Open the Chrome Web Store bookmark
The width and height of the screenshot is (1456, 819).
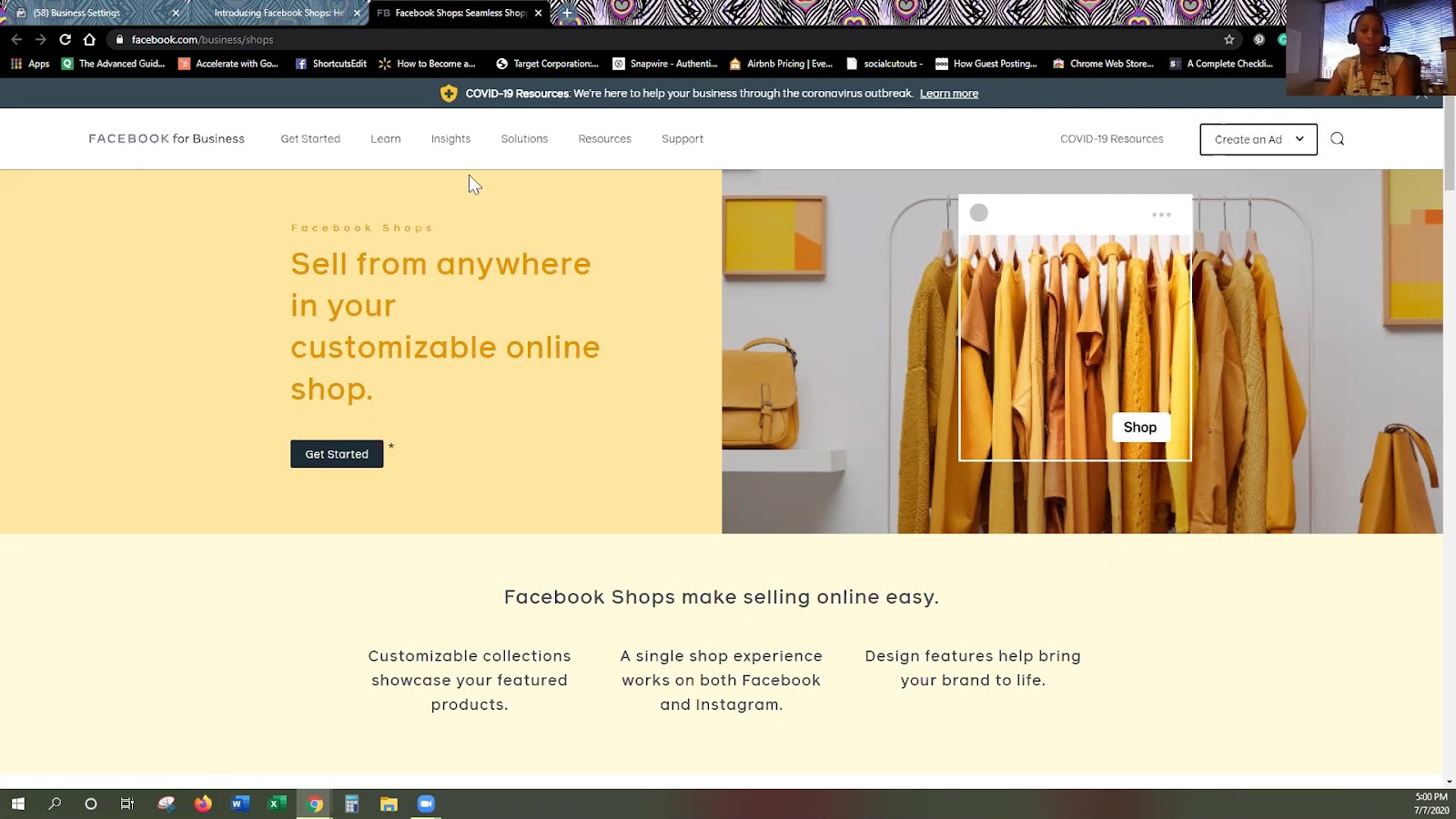tap(1103, 64)
